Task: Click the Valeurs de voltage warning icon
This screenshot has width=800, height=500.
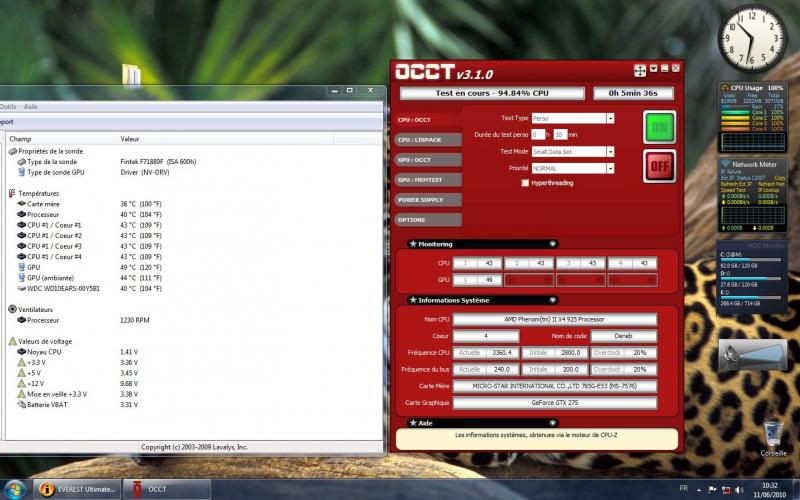Action: (x=13, y=341)
